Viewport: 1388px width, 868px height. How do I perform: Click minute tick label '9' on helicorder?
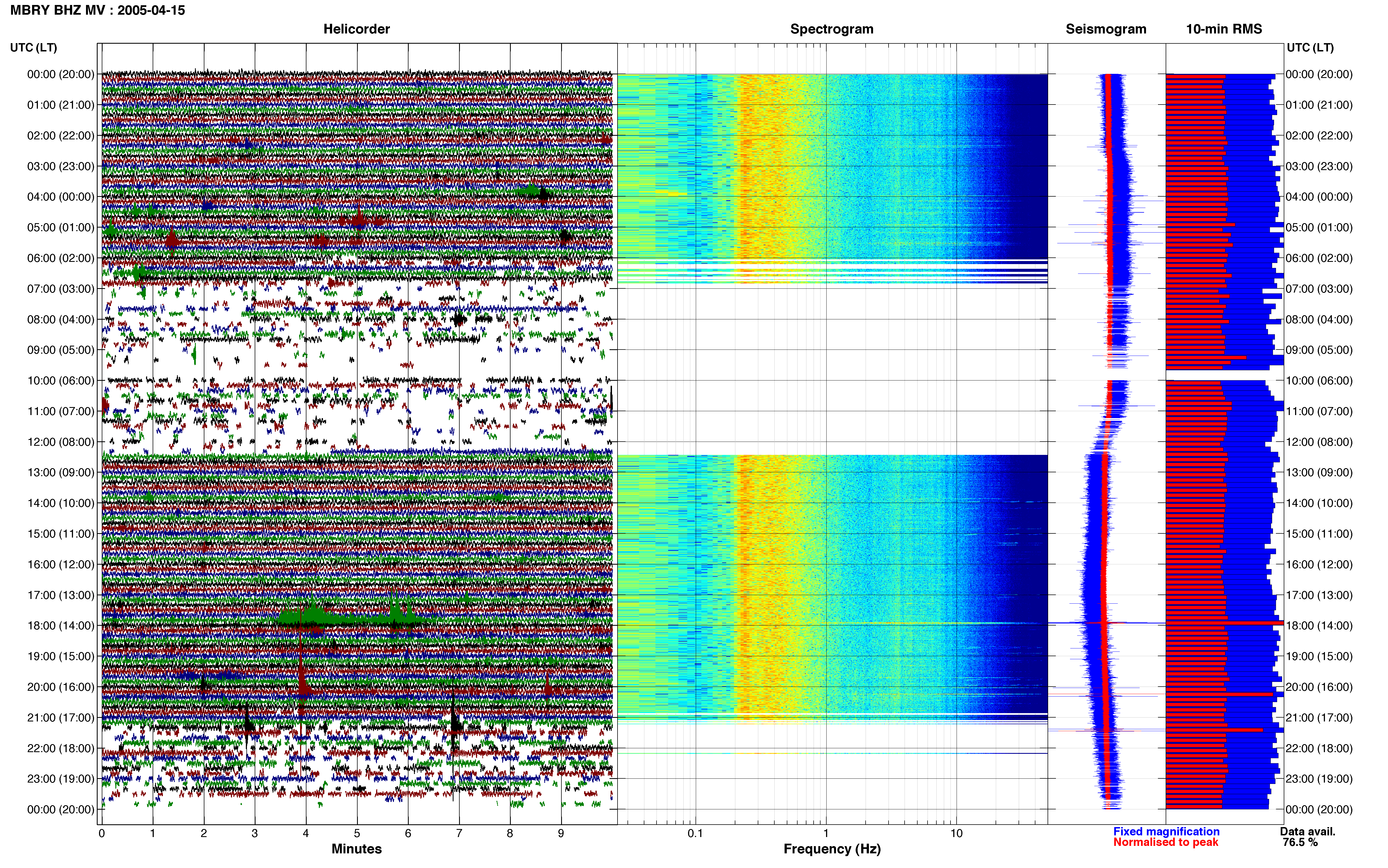(561, 833)
